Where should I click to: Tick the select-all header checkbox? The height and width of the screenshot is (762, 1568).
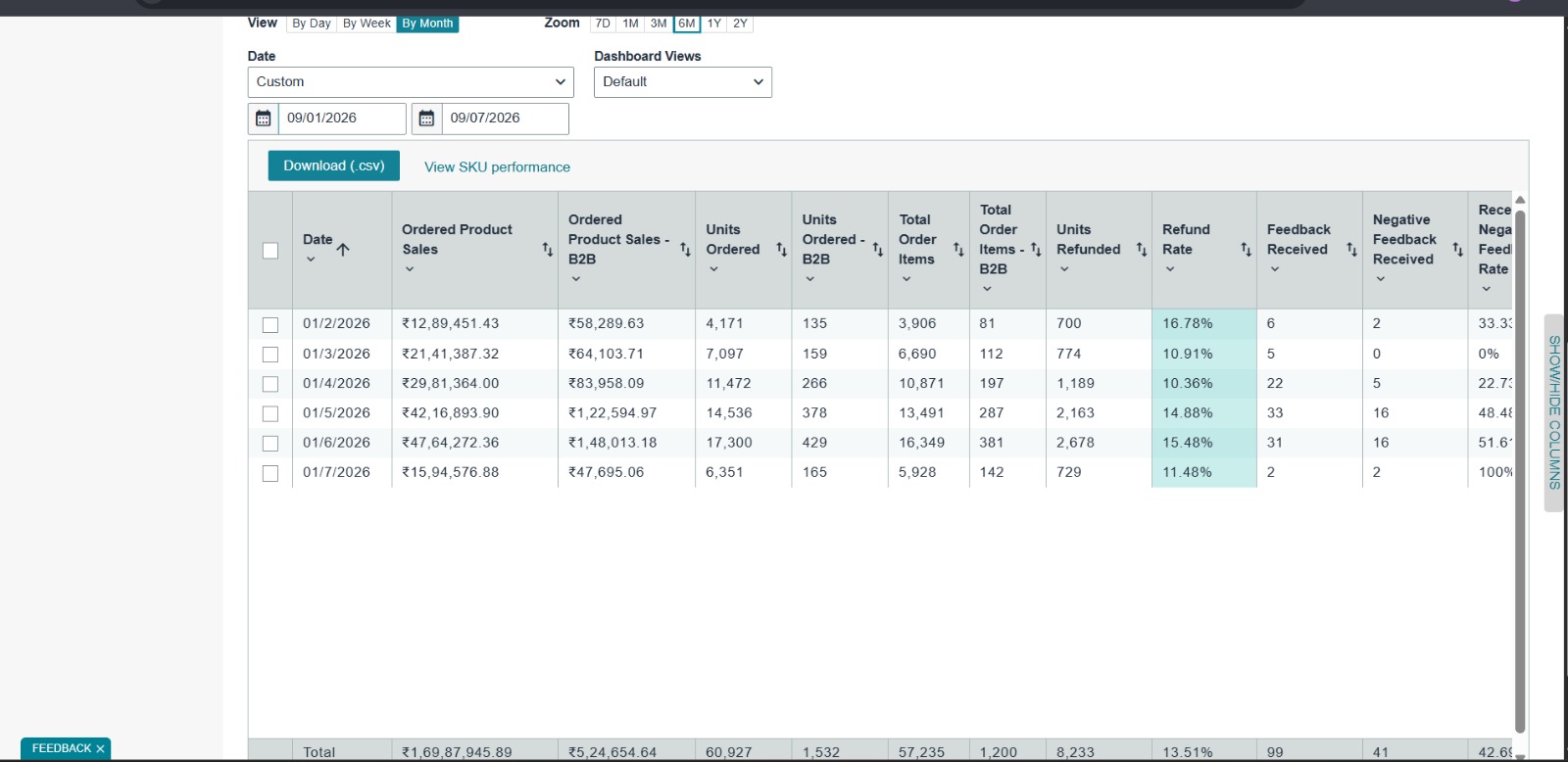click(270, 251)
